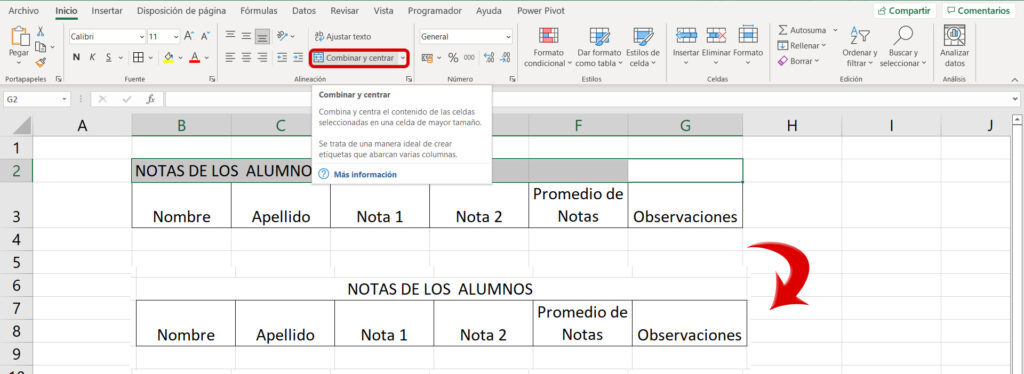Set middle vertical alignment
This screenshot has width=1024, height=374.
[x=246, y=37]
